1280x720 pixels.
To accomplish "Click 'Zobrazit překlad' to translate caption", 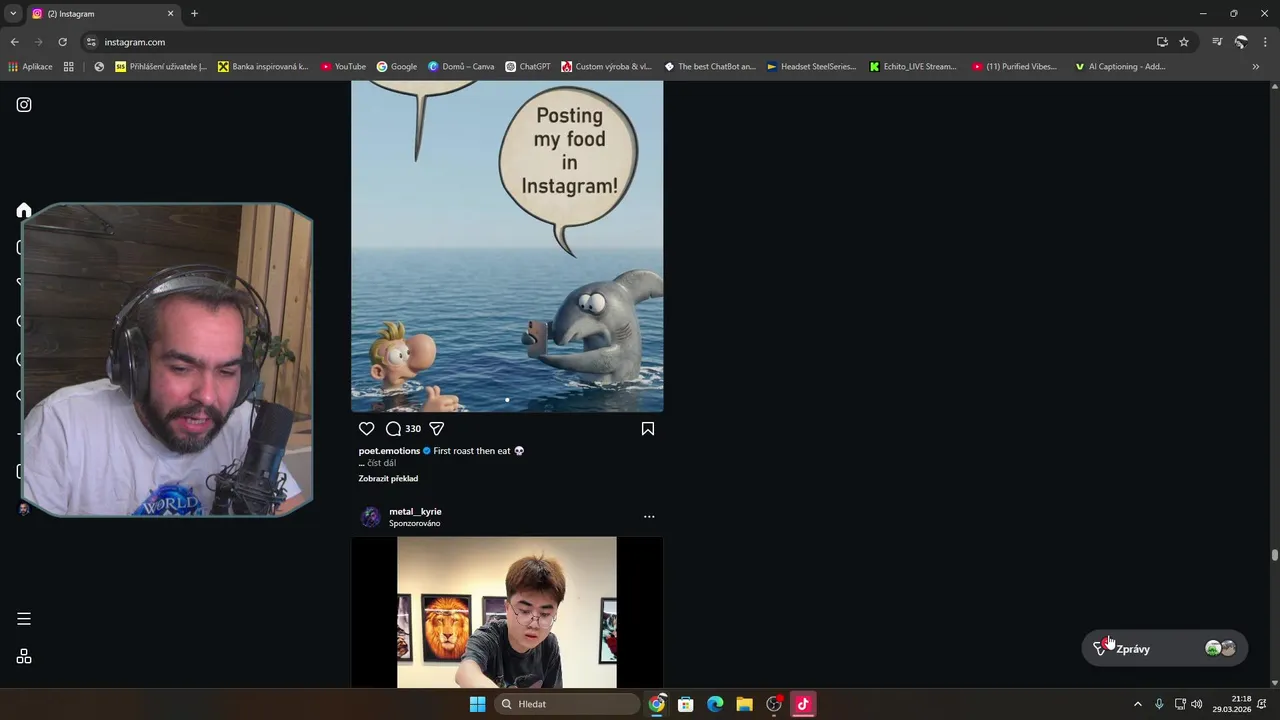I will (x=388, y=479).
